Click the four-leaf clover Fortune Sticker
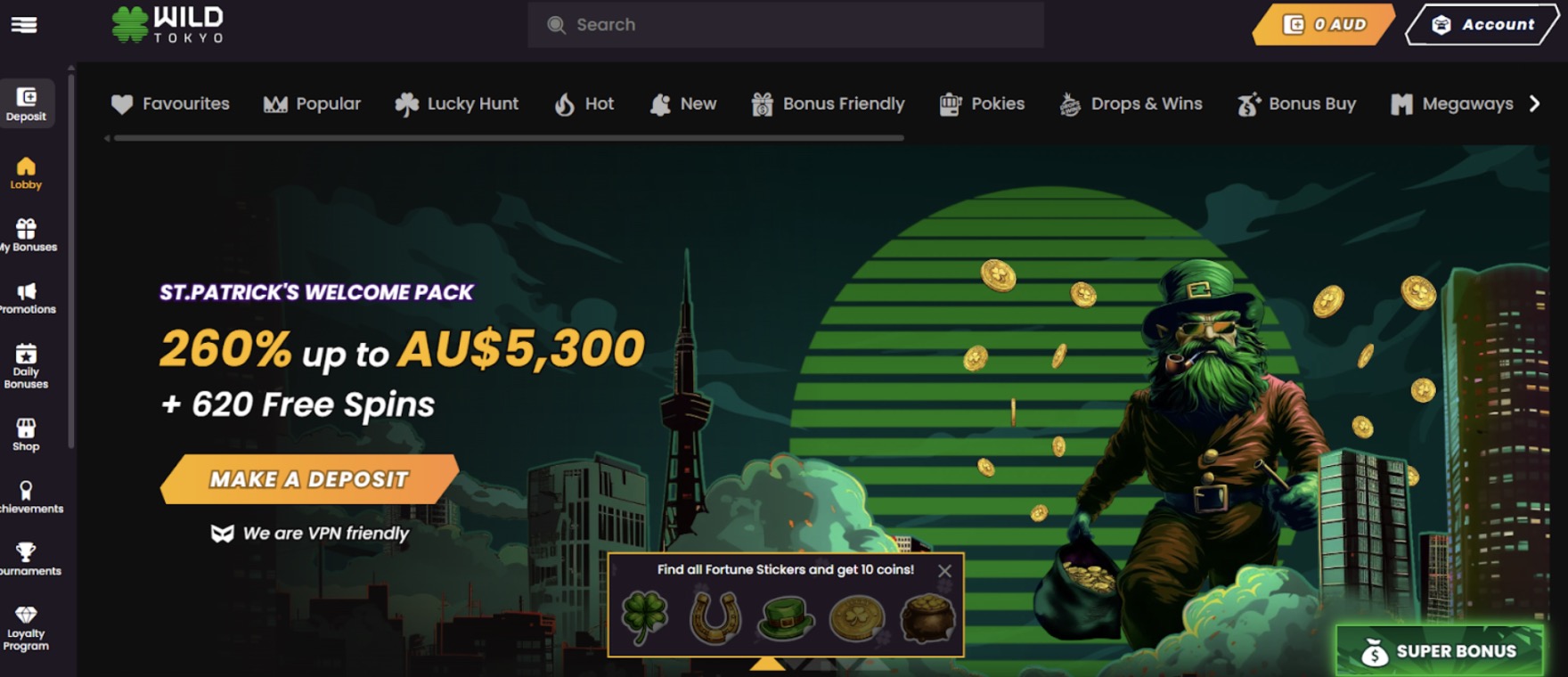1568x677 pixels. point(644,617)
